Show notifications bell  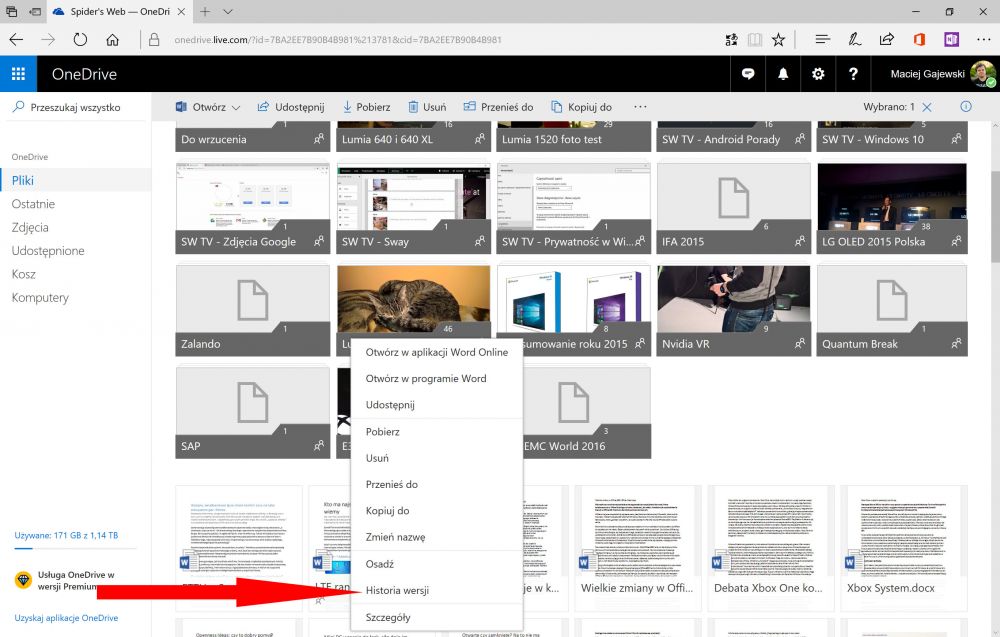tap(783, 74)
